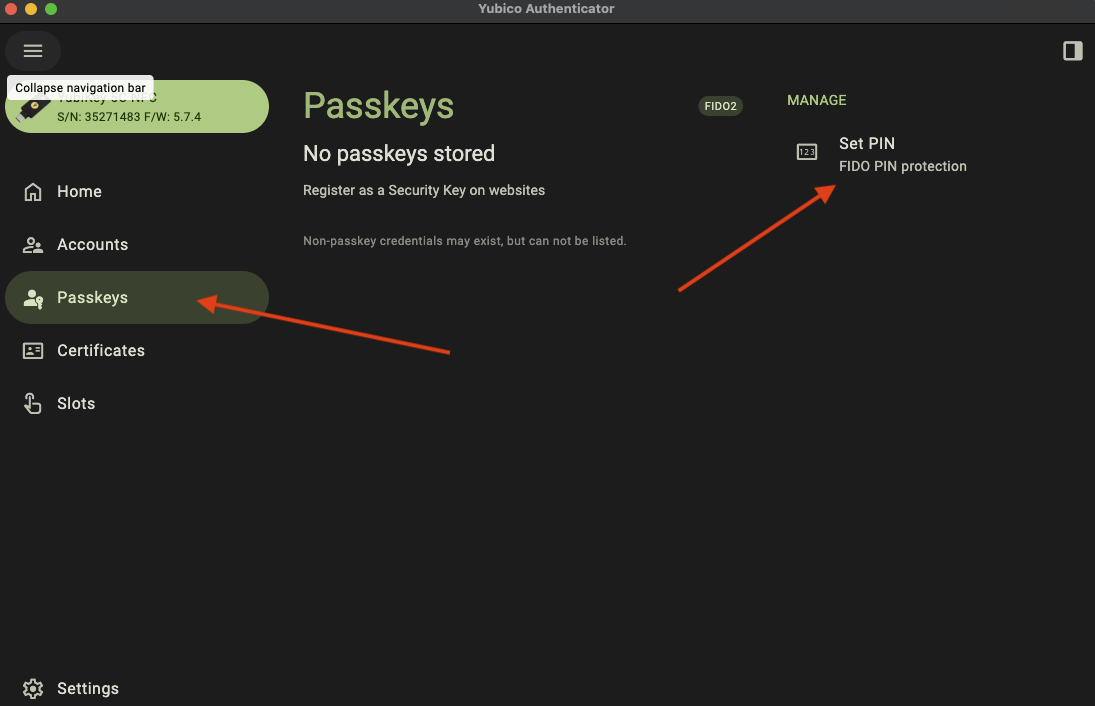
Task: Click the YubiKey device image icon
Action: coord(32,110)
